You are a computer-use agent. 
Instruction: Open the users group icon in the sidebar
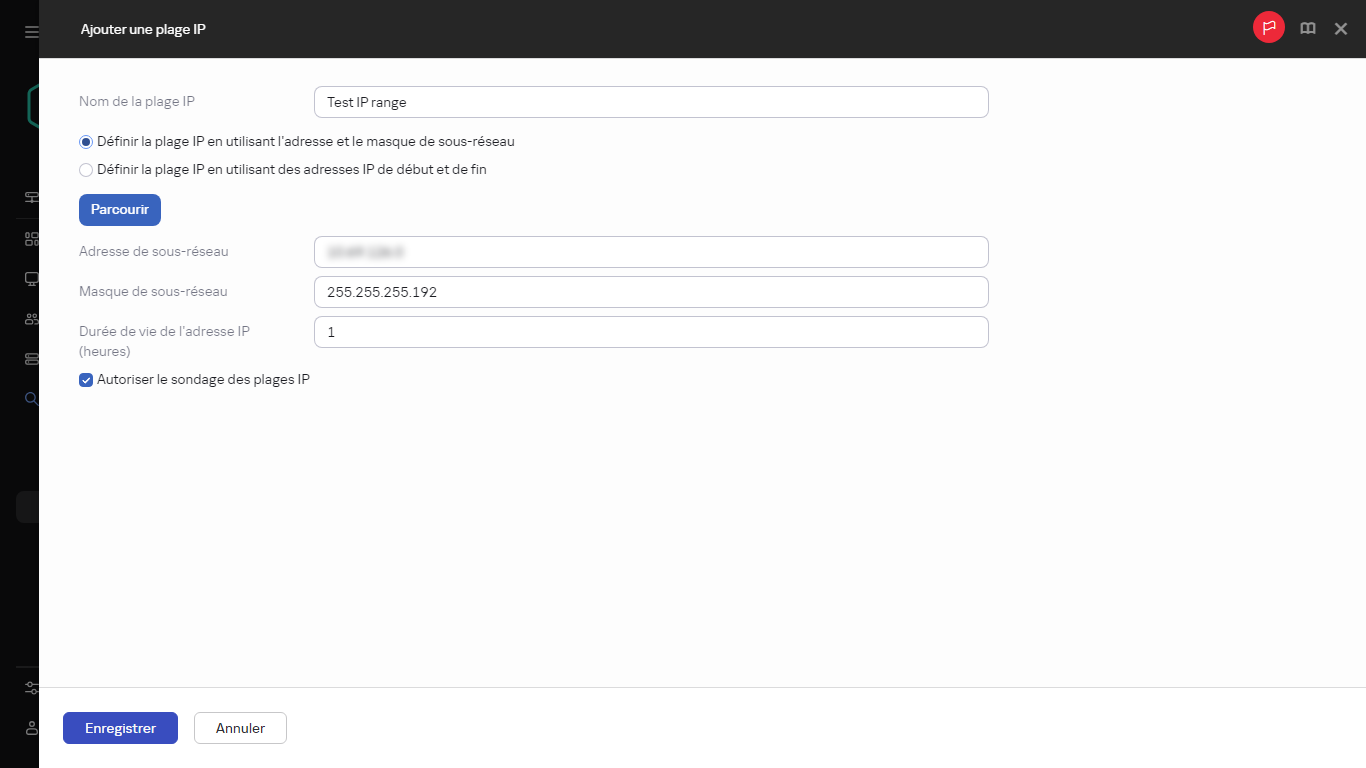click(x=31, y=319)
